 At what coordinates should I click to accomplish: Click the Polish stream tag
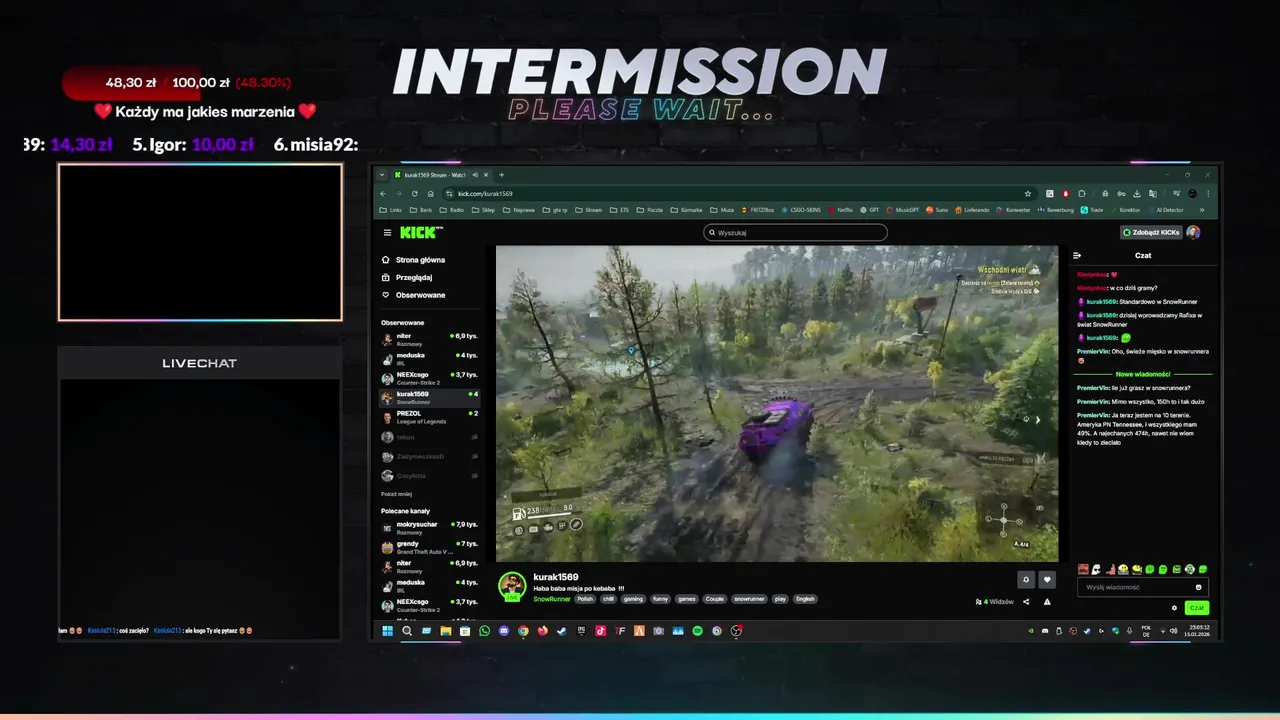pos(584,599)
